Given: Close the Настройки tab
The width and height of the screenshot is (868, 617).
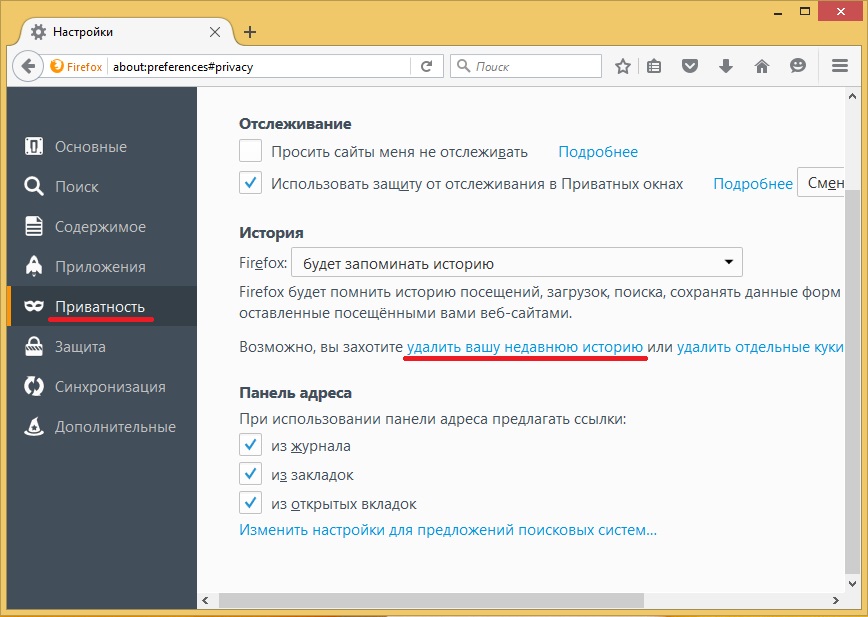Looking at the screenshot, I should tap(215, 32).
